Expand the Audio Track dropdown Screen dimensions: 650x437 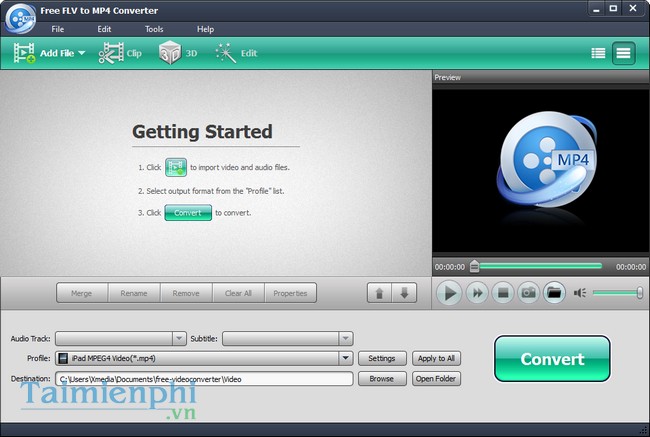tap(179, 338)
